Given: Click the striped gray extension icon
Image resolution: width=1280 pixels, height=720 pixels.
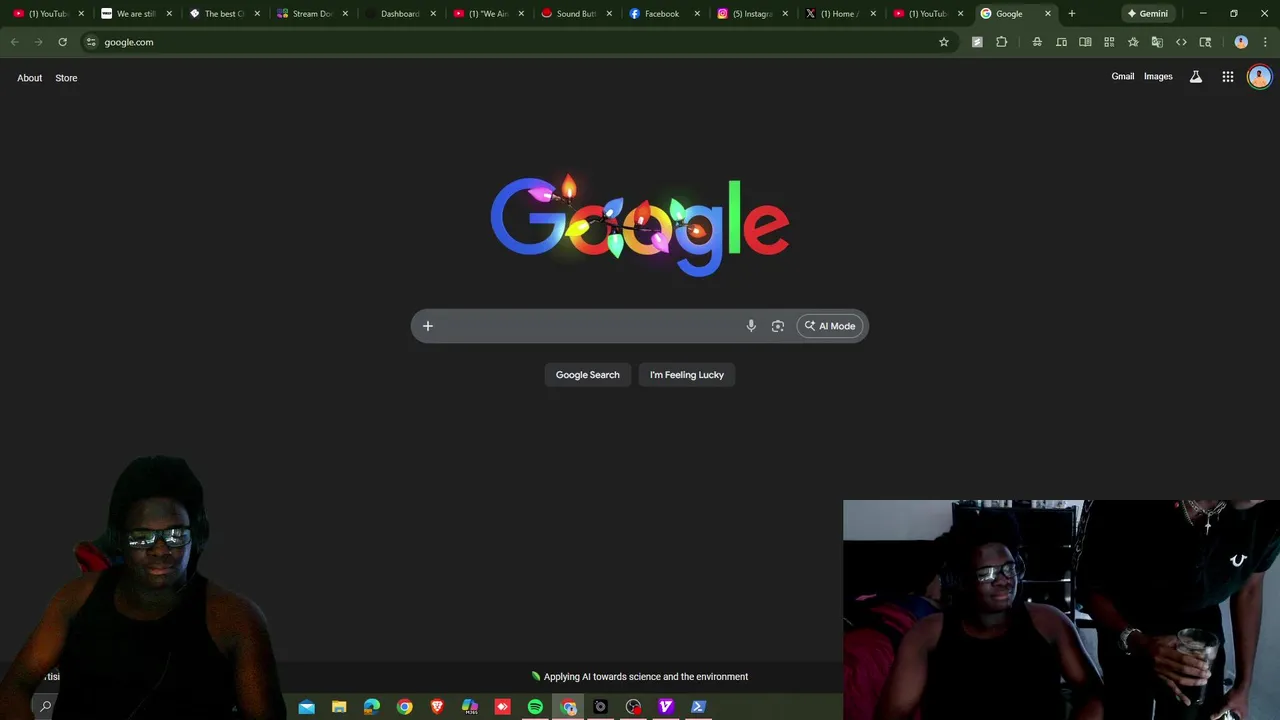Looking at the screenshot, I should (x=977, y=42).
